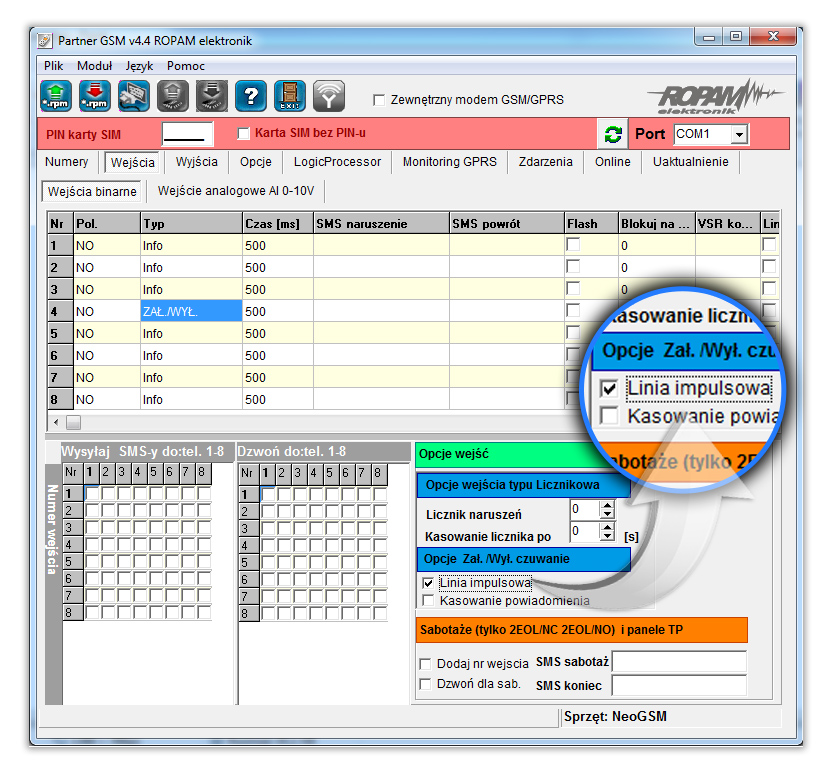Click the green refresh ports icon

click(x=612, y=134)
